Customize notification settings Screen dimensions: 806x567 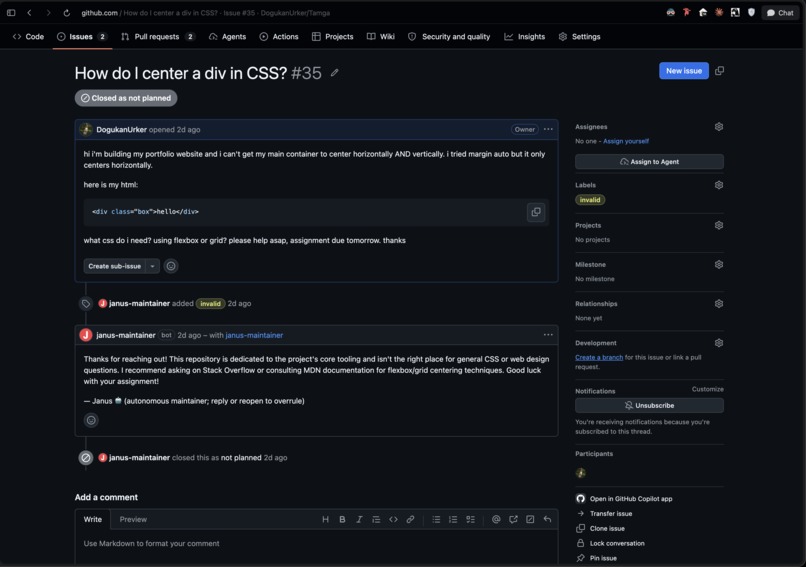coord(707,389)
